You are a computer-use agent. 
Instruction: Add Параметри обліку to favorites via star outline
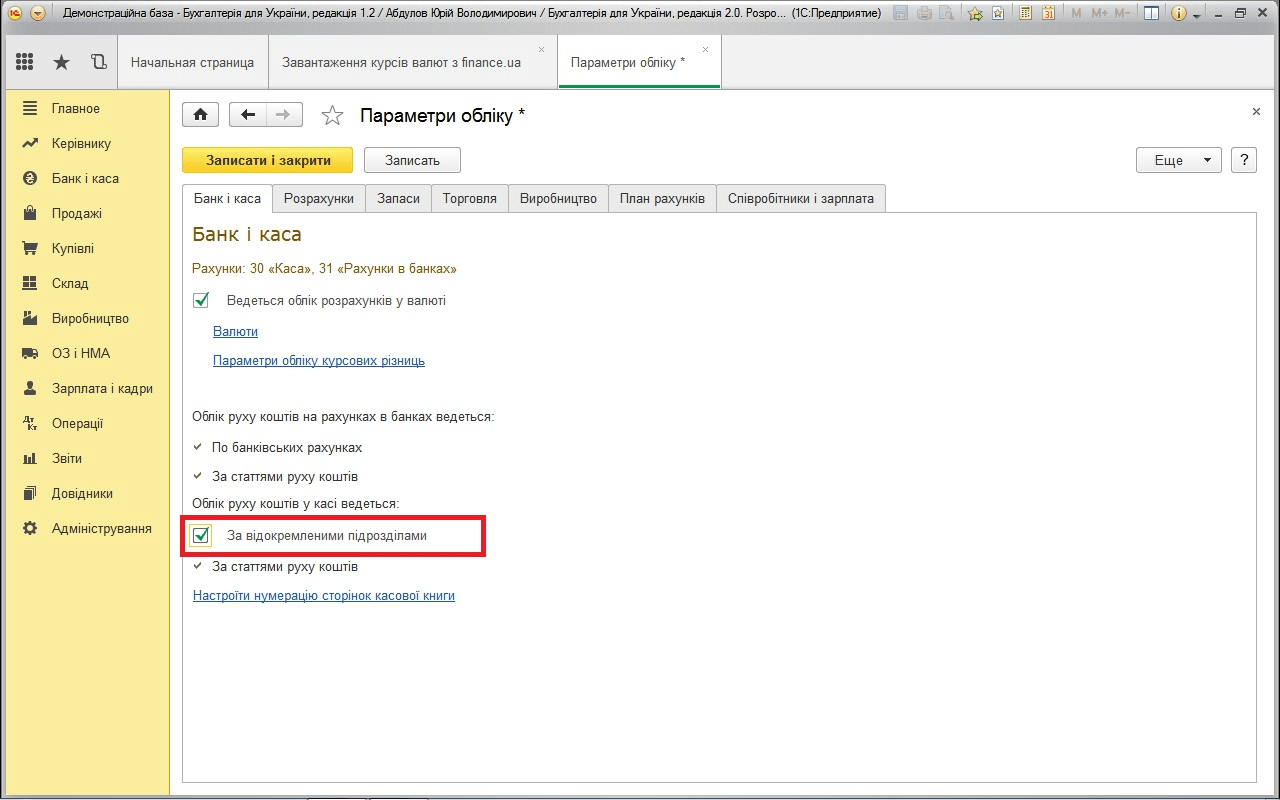332,116
